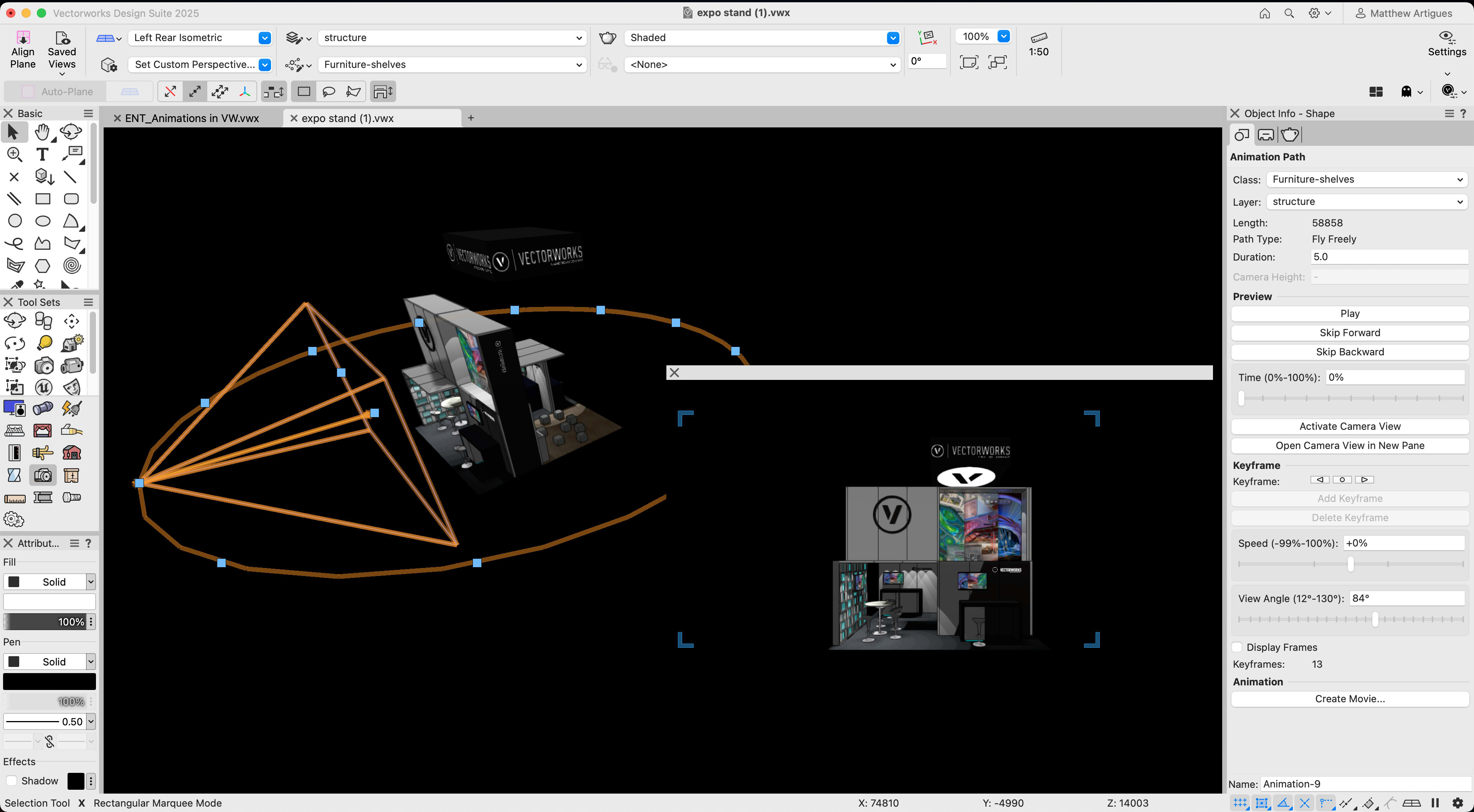Image resolution: width=1474 pixels, height=812 pixels.
Task: Pick the Circle tool
Action: (15, 221)
